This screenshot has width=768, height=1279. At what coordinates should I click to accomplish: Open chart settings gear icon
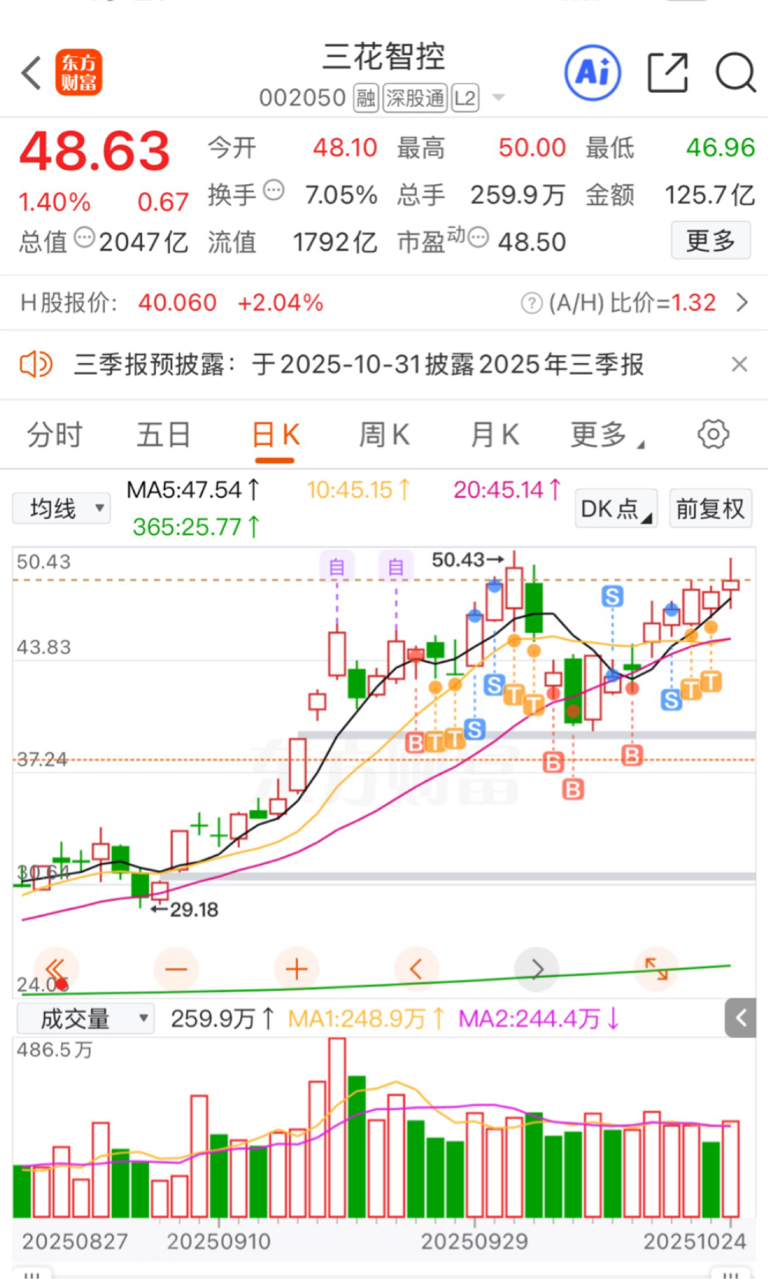click(712, 434)
